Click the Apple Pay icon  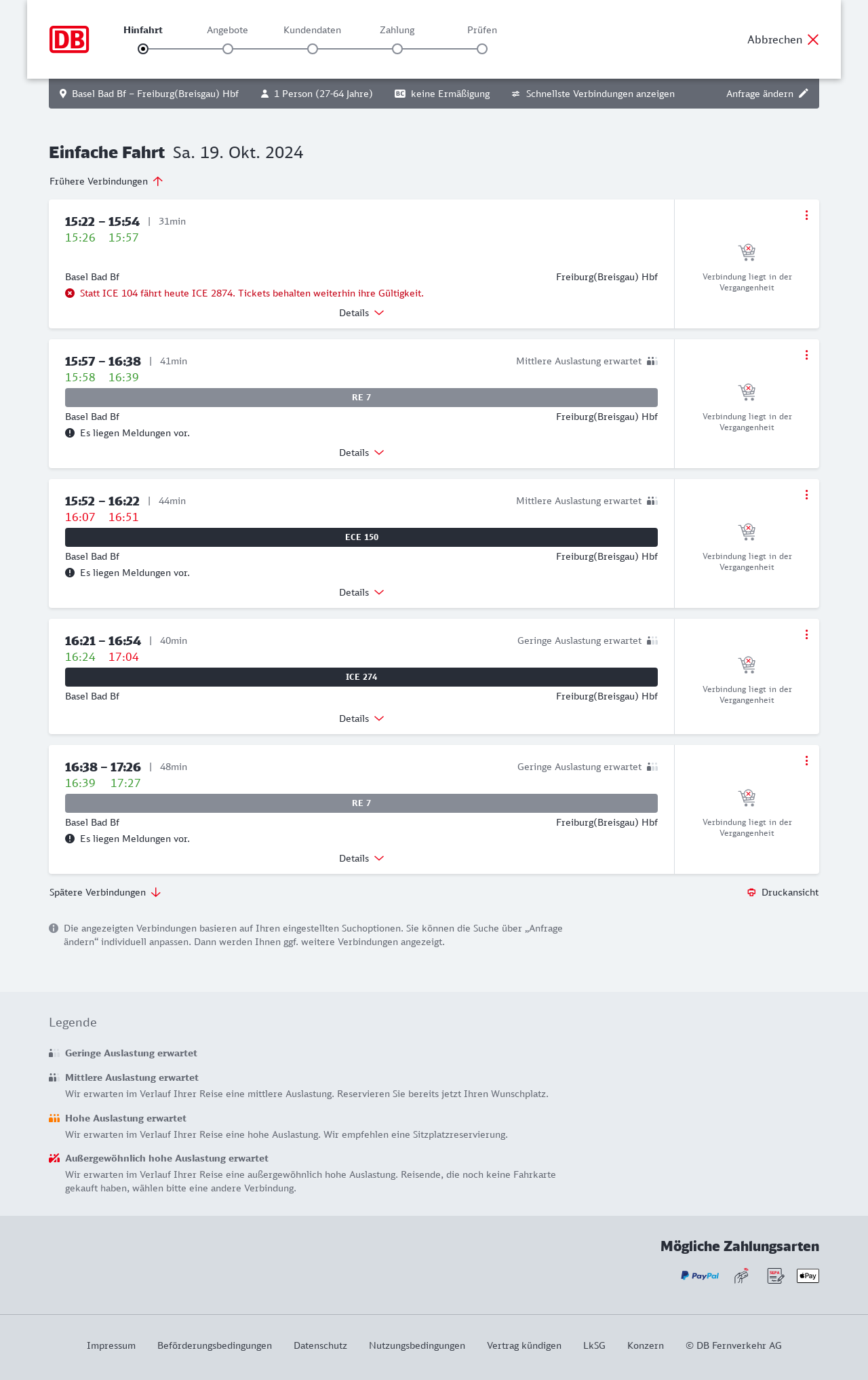[x=808, y=1276]
